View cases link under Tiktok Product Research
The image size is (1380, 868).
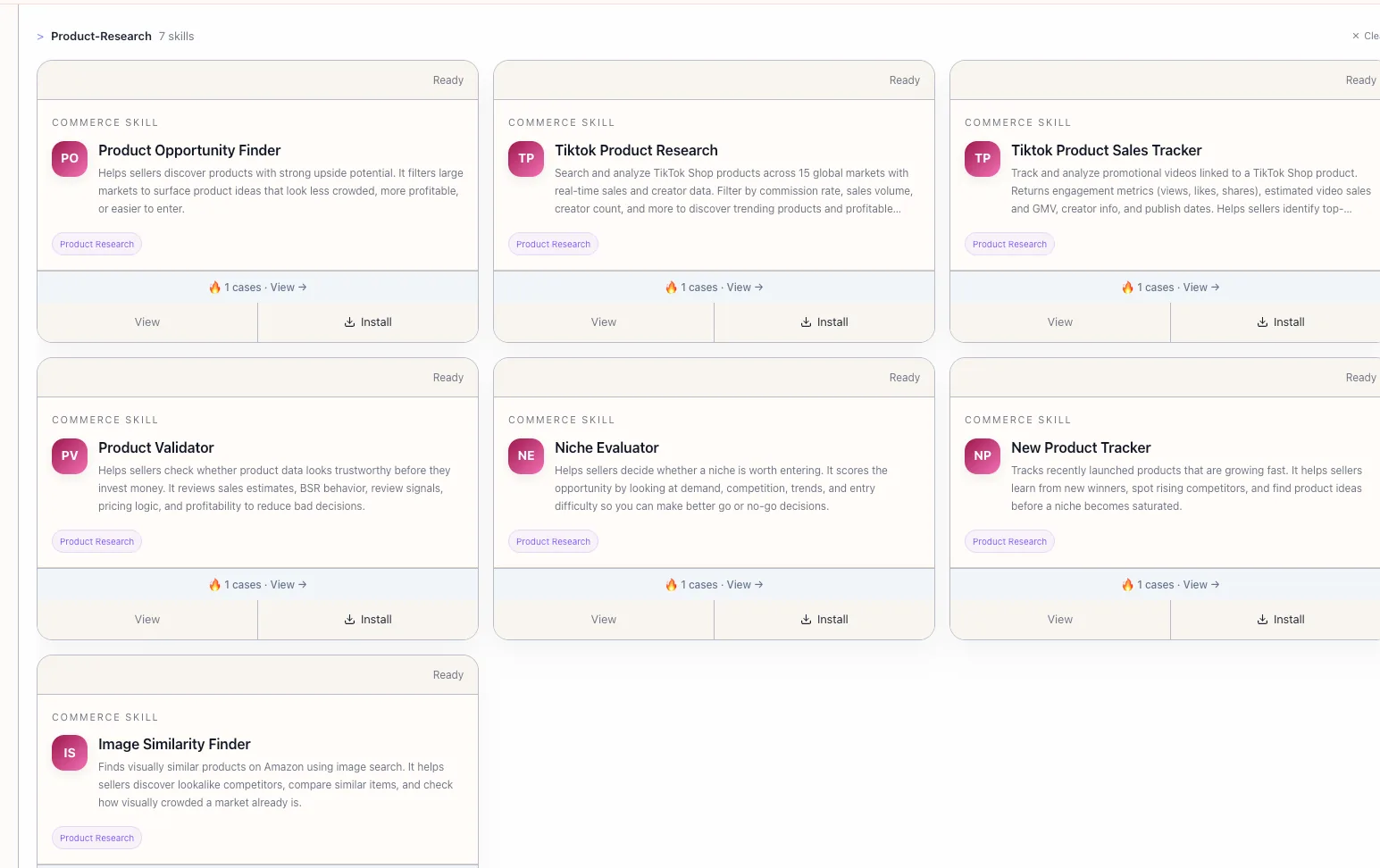click(x=714, y=288)
